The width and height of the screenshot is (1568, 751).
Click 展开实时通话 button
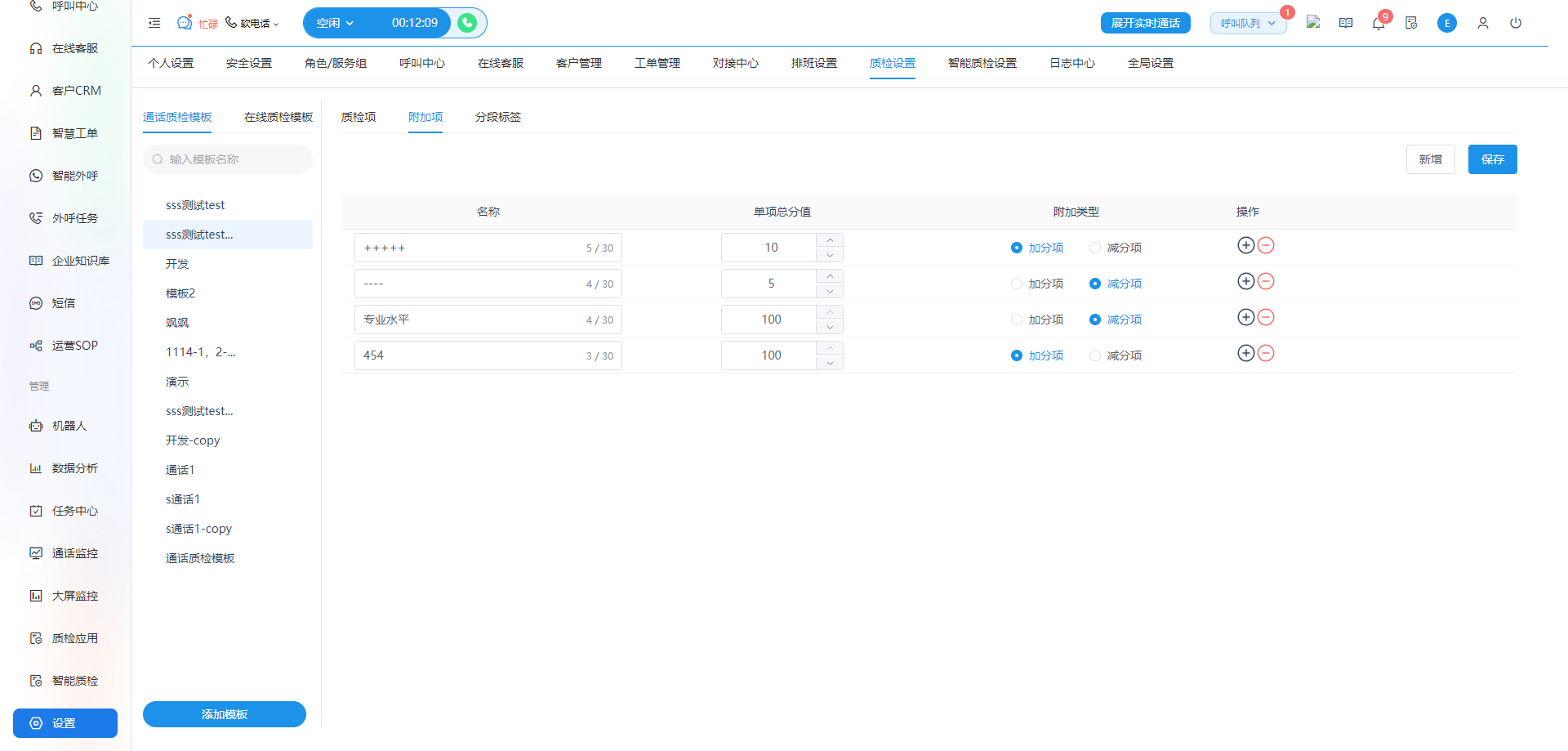point(1146,23)
